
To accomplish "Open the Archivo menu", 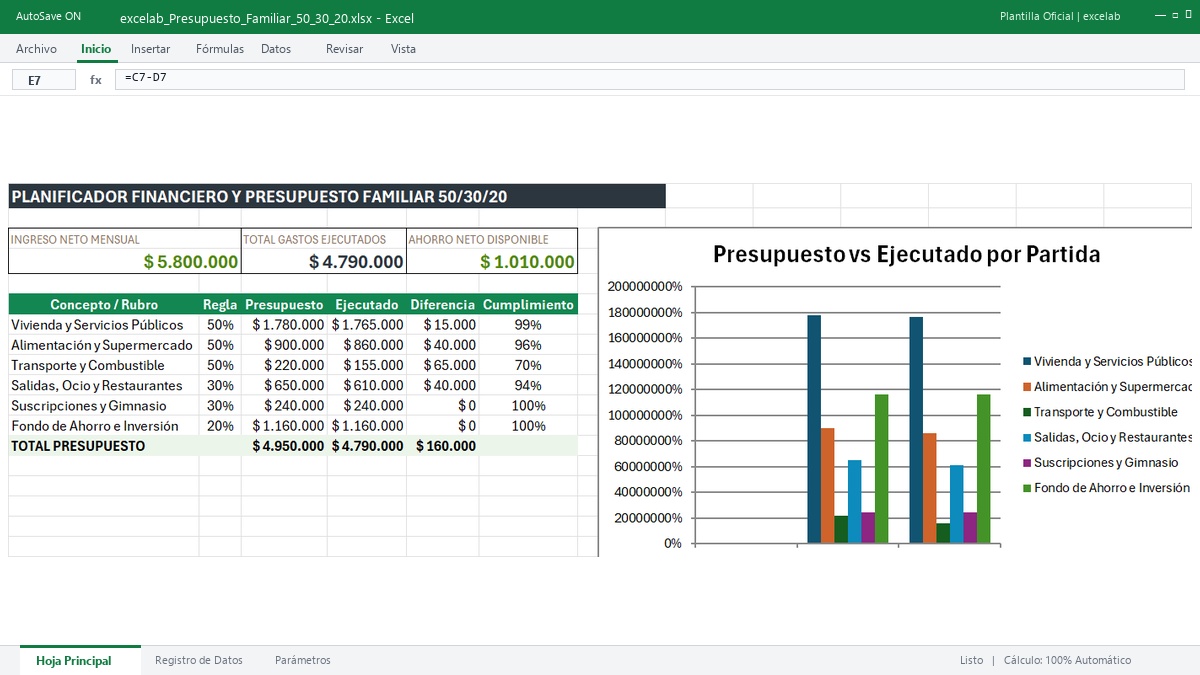I will point(36,49).
